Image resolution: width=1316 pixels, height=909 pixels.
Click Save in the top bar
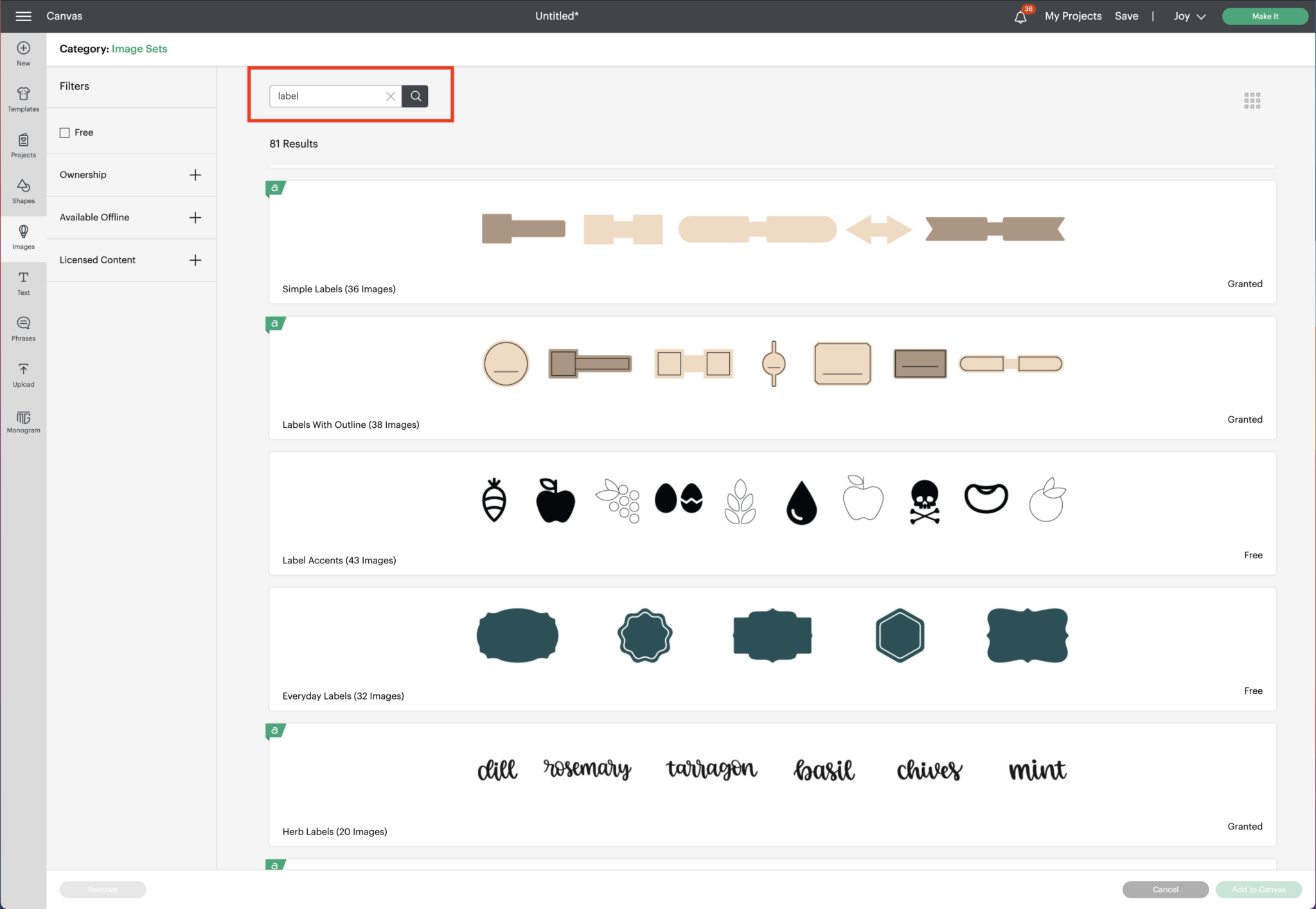tap(1126, 16)
